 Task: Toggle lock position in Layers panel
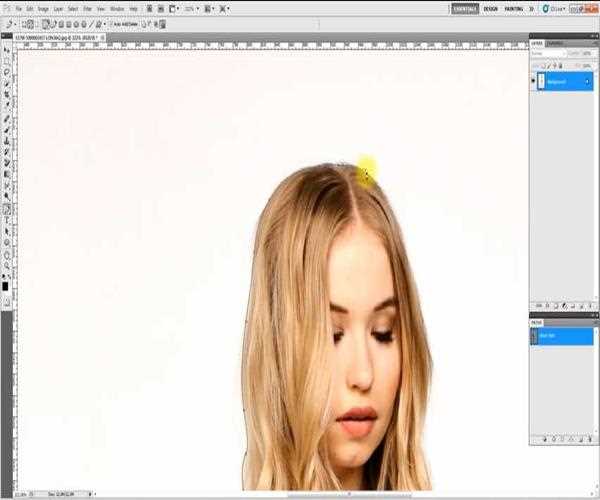click(x=555, y=66)
